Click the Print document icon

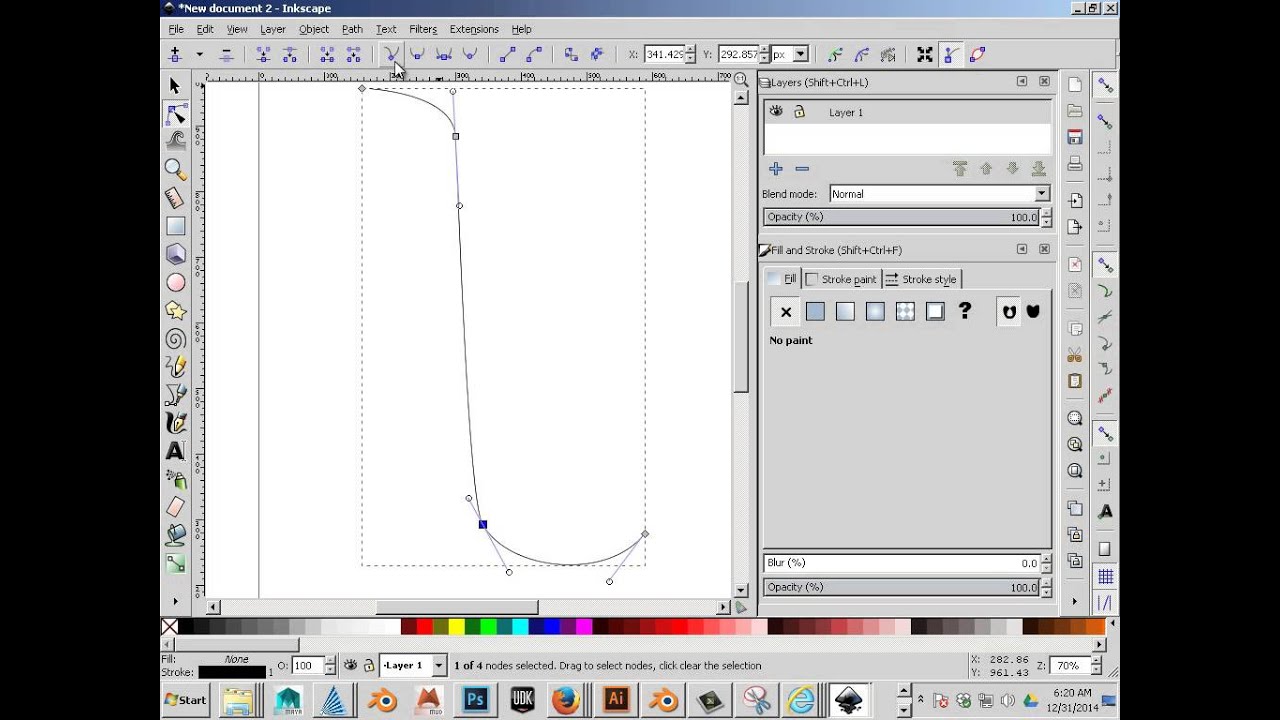(1075, 163)
